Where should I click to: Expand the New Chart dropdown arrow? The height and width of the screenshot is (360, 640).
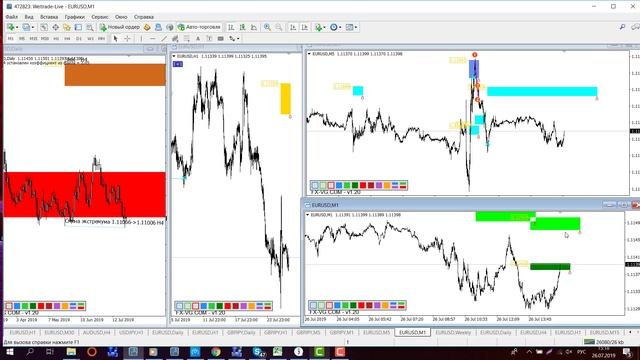(x=17, y=27)
